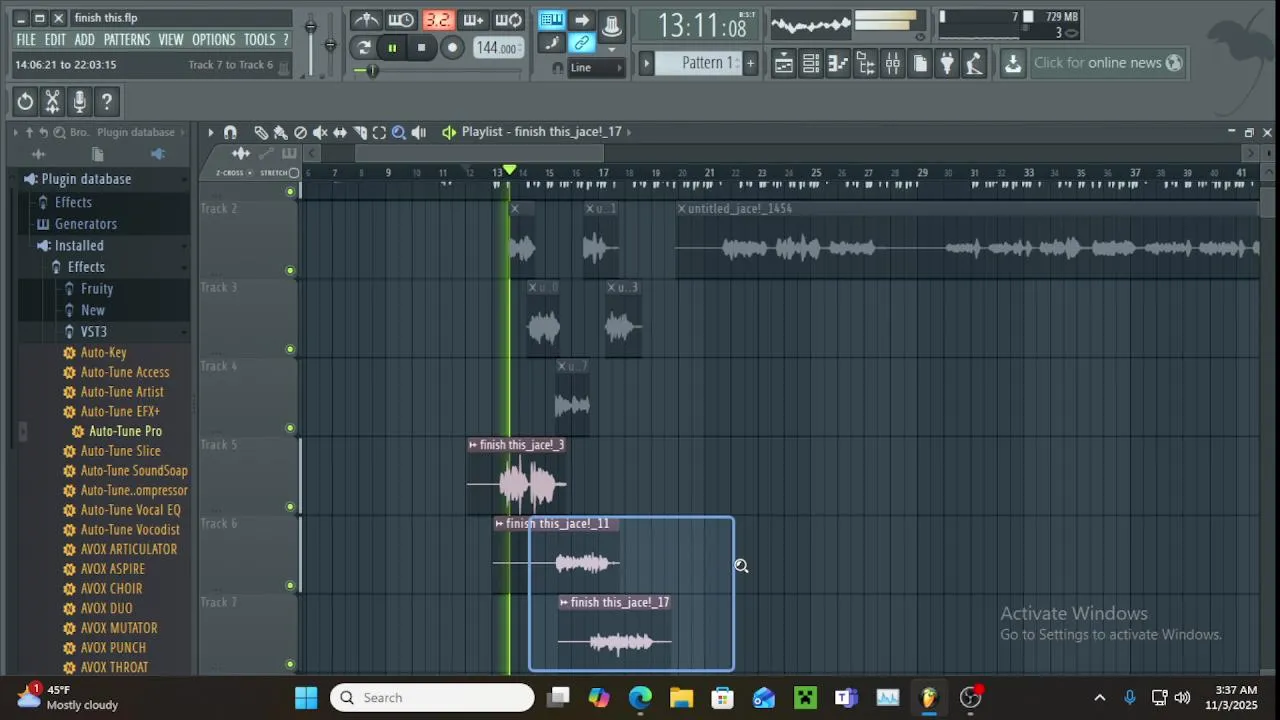Open the playlist view icon
1280x720 pixels.
[784, 63]
